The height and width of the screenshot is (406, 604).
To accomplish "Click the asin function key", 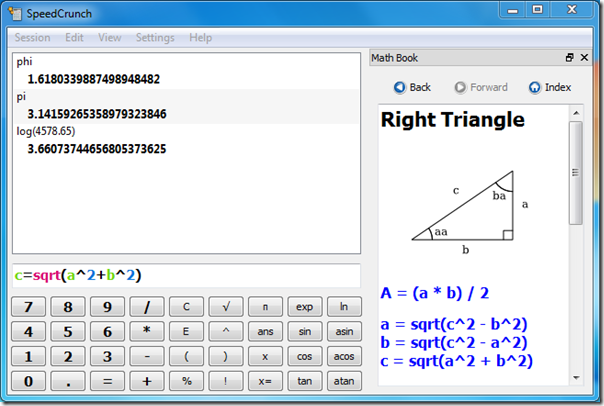I will (344, 331).
